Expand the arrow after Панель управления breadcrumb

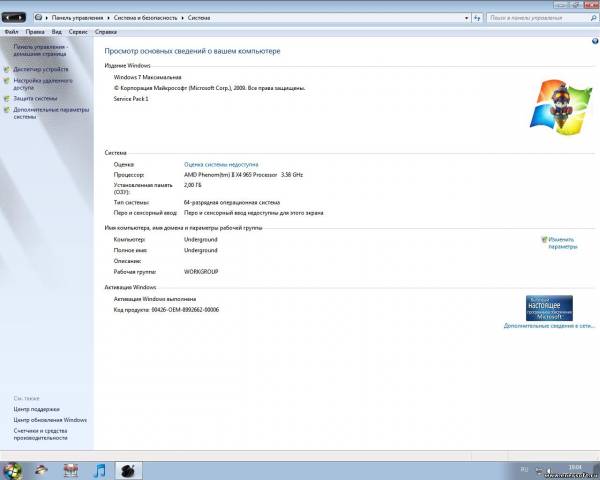108,18
